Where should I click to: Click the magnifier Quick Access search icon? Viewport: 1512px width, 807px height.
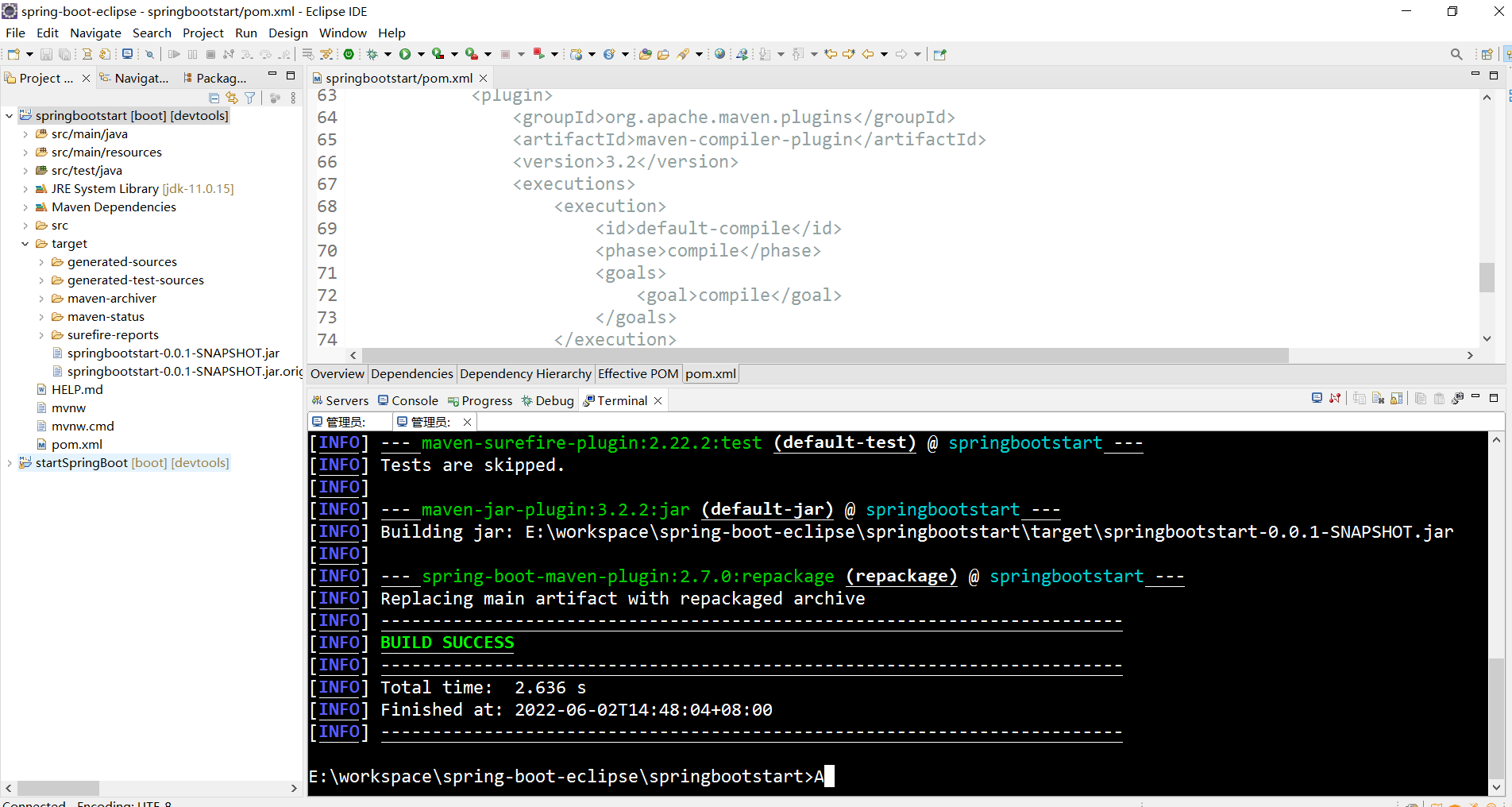pyautogui.click(x=1456, y=54)
